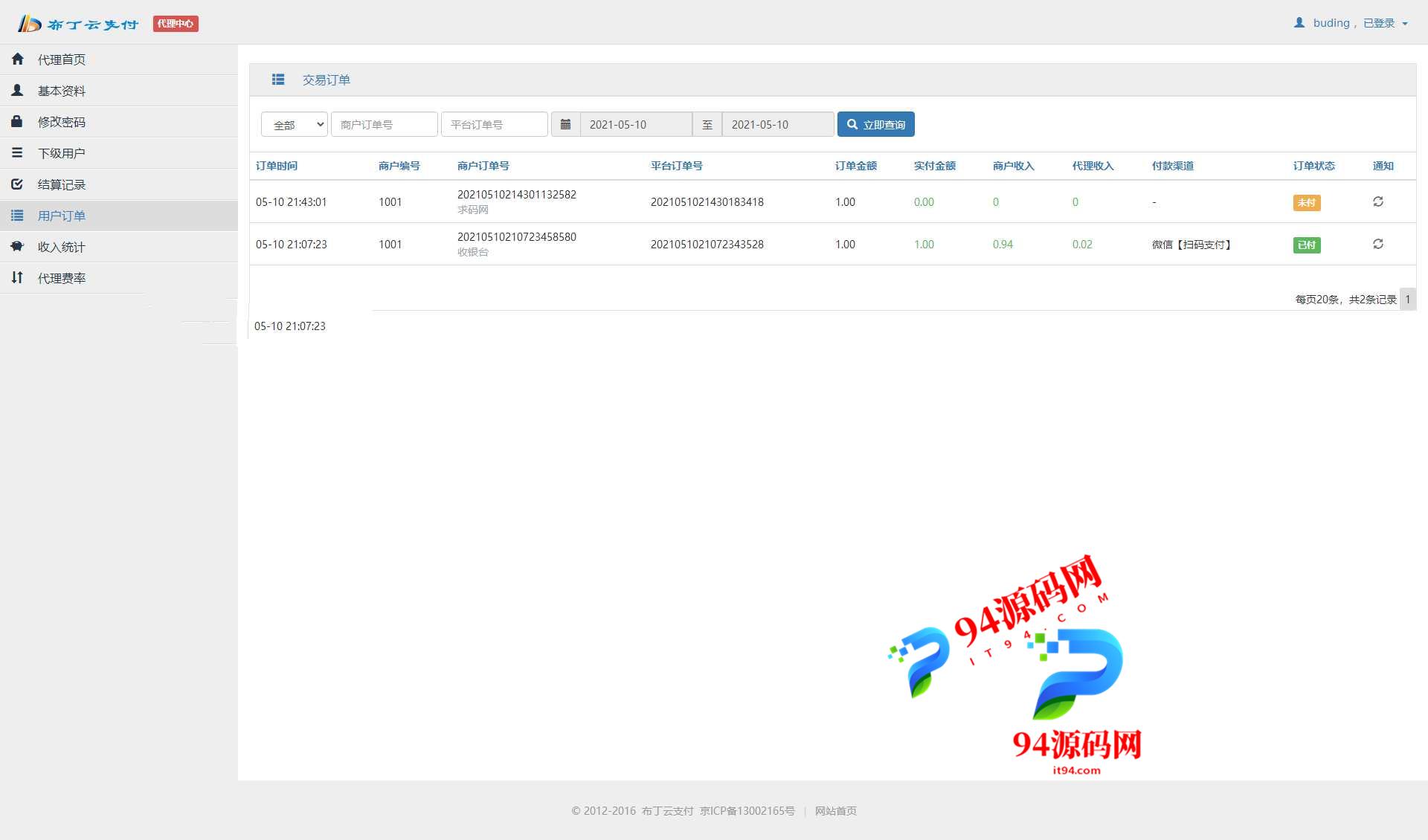The image size is (1428, 840).
Task: Click the calendar icon before start date
Action: coord(565,124)
